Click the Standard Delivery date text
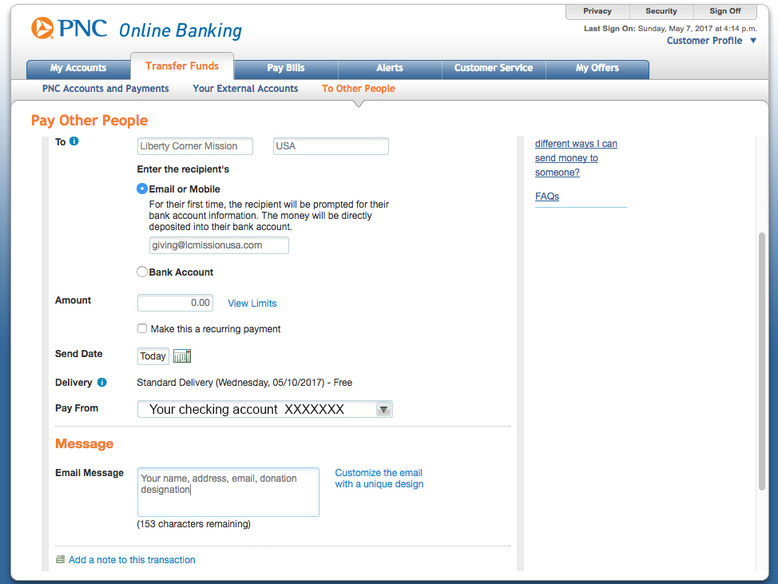 coord(245,383)
